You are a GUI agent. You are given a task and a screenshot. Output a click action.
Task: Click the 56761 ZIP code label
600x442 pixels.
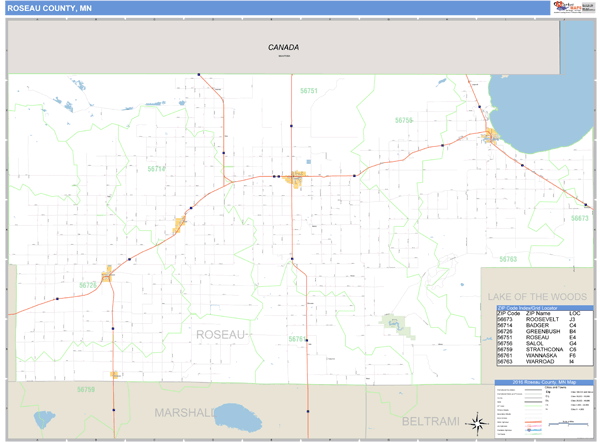pos(309,91)
